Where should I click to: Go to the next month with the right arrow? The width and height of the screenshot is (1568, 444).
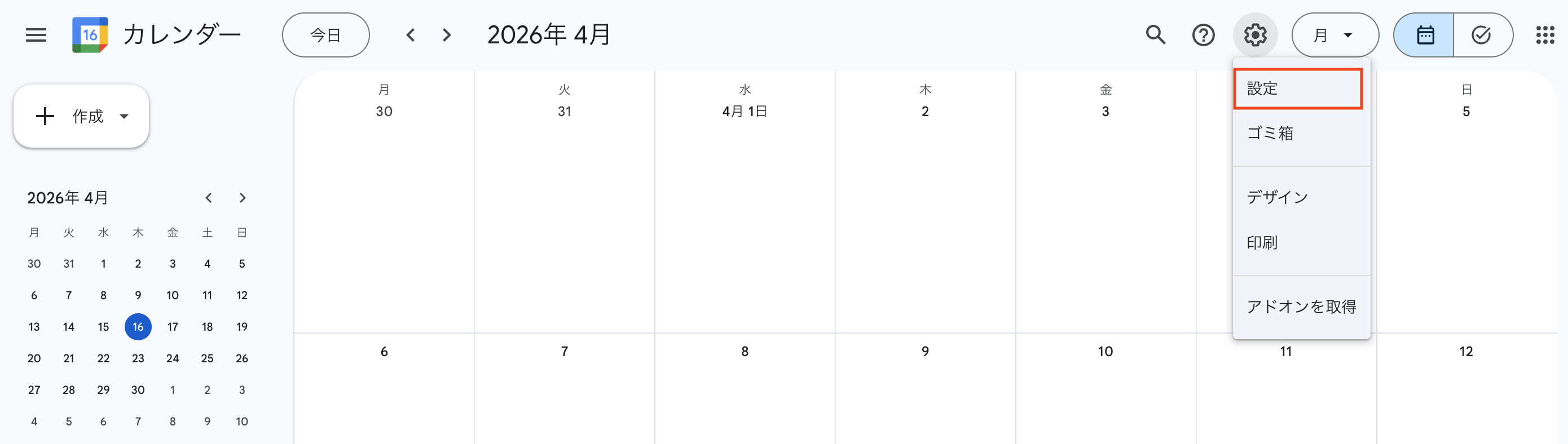[446, 35]
